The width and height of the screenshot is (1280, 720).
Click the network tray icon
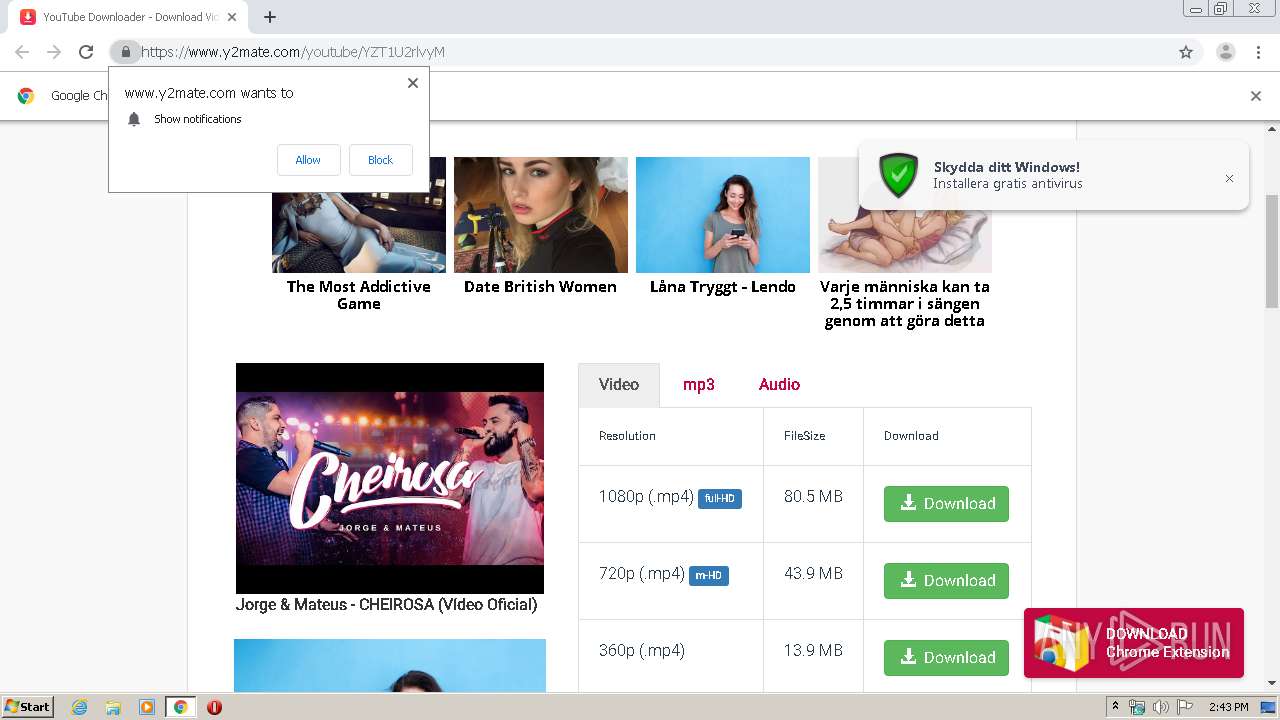(x=1137, y=707)
